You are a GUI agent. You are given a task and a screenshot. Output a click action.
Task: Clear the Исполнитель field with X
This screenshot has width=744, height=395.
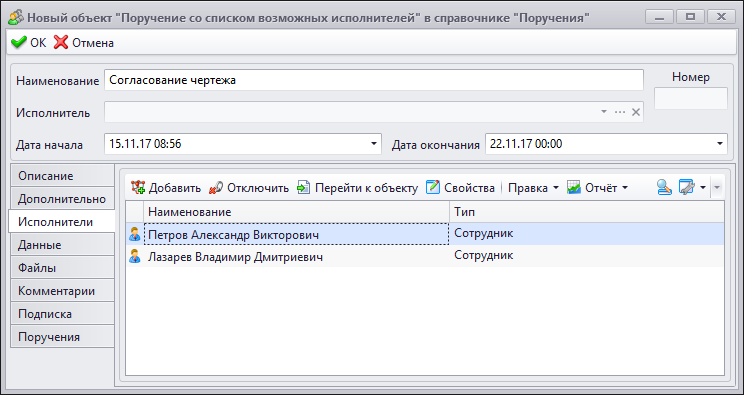pos(636,112)
